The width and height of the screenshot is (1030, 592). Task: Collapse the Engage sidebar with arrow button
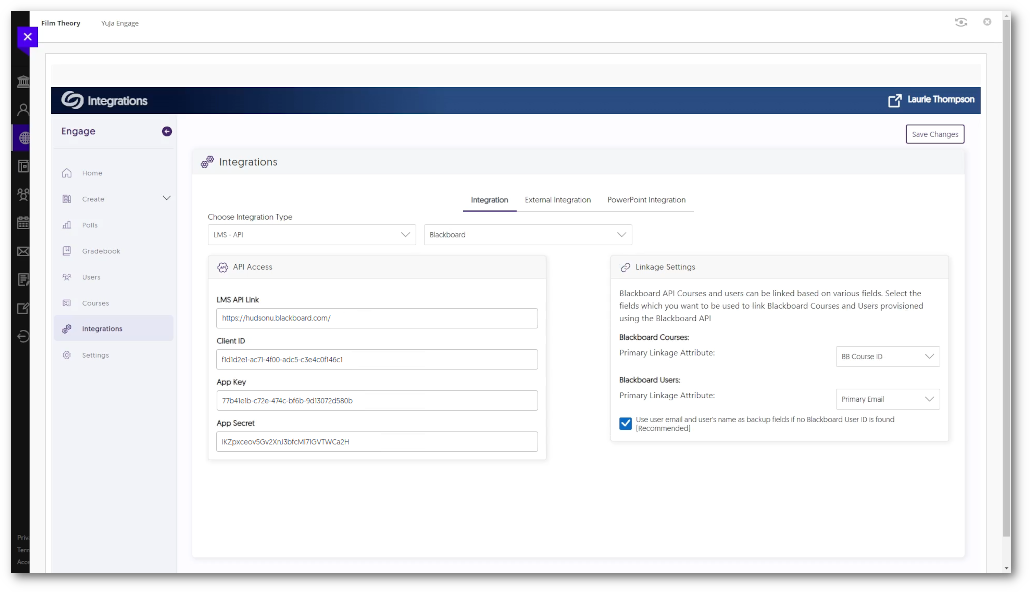pos(167,131)
